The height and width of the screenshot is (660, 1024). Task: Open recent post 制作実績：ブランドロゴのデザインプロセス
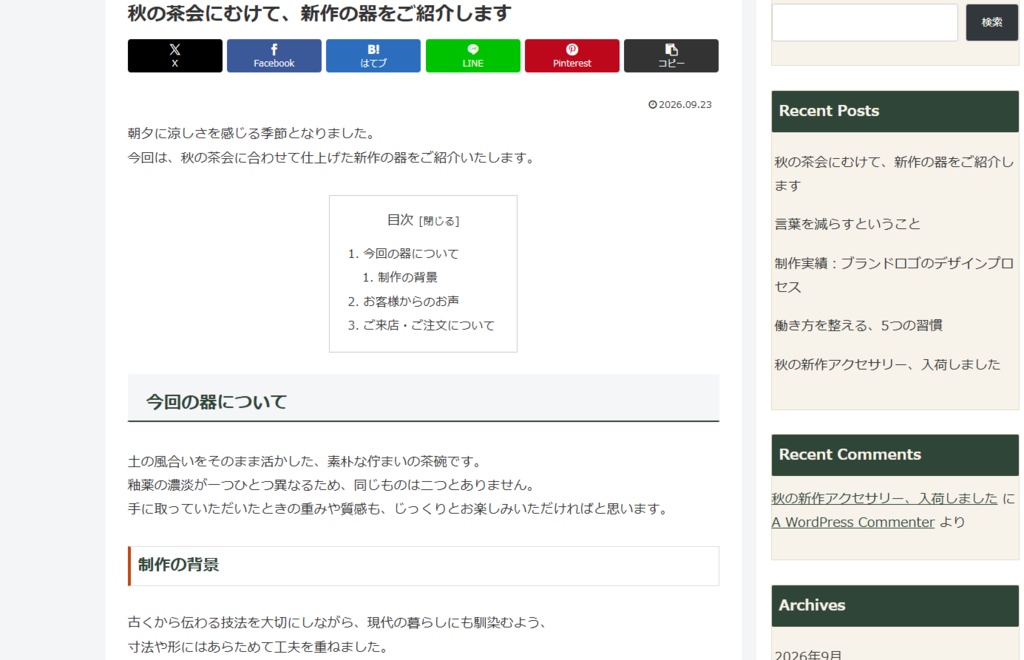coord(894,275)
